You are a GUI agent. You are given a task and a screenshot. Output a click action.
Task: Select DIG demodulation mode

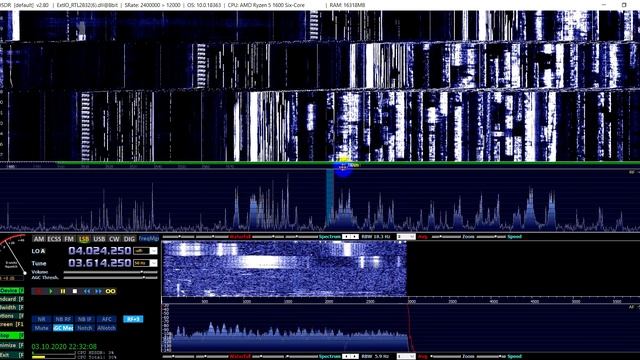129,239
